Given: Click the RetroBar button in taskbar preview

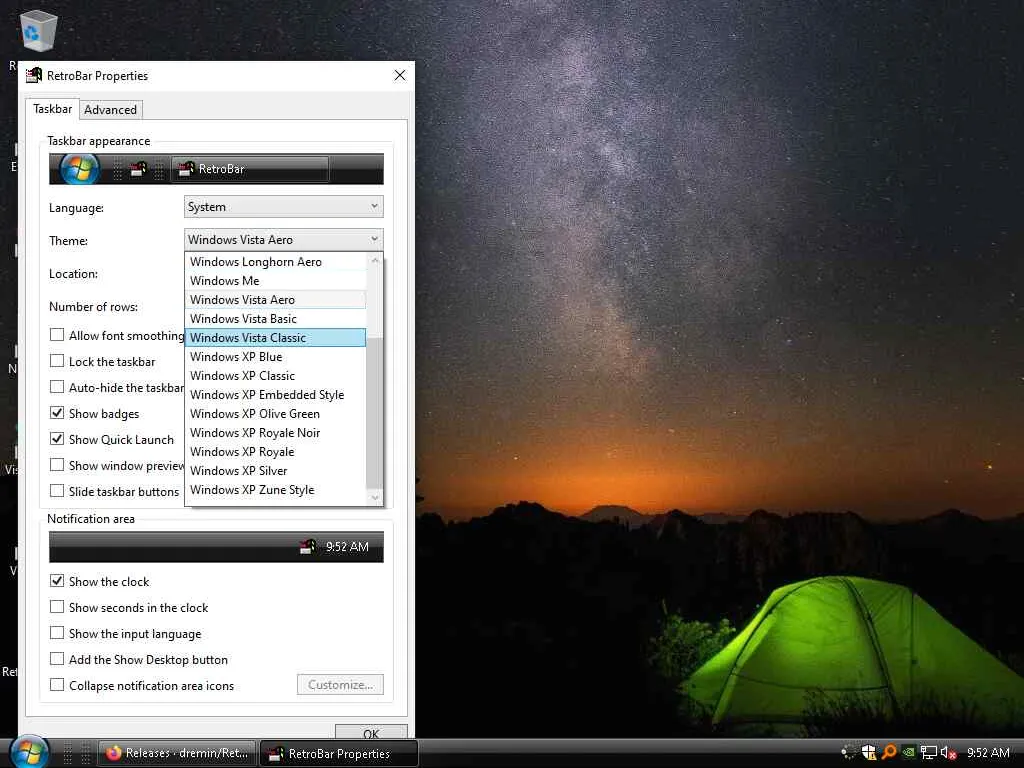Looking at the screenshot, I should (x=250, y=169).
